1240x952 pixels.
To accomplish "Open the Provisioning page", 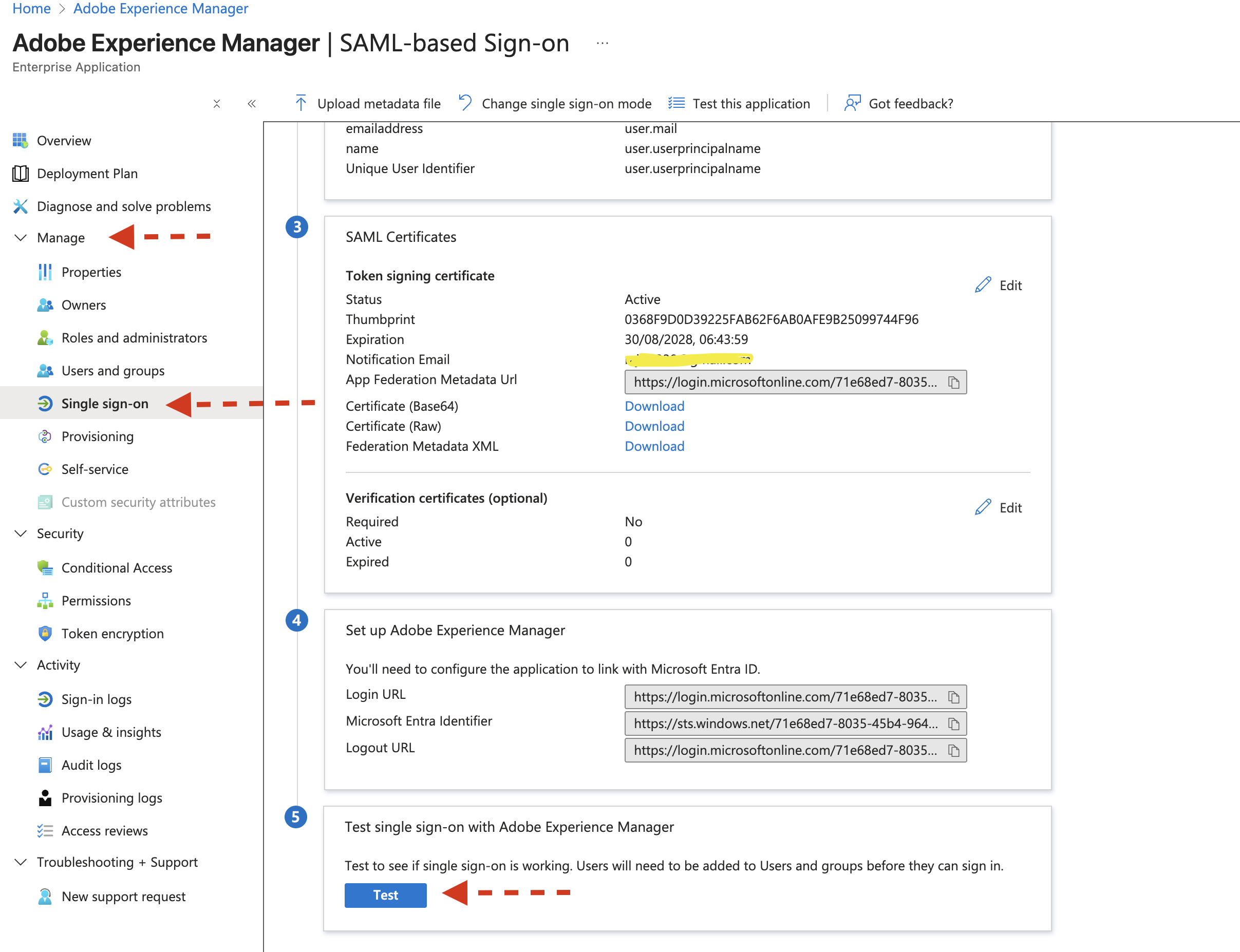I will [x=98, y=436].
